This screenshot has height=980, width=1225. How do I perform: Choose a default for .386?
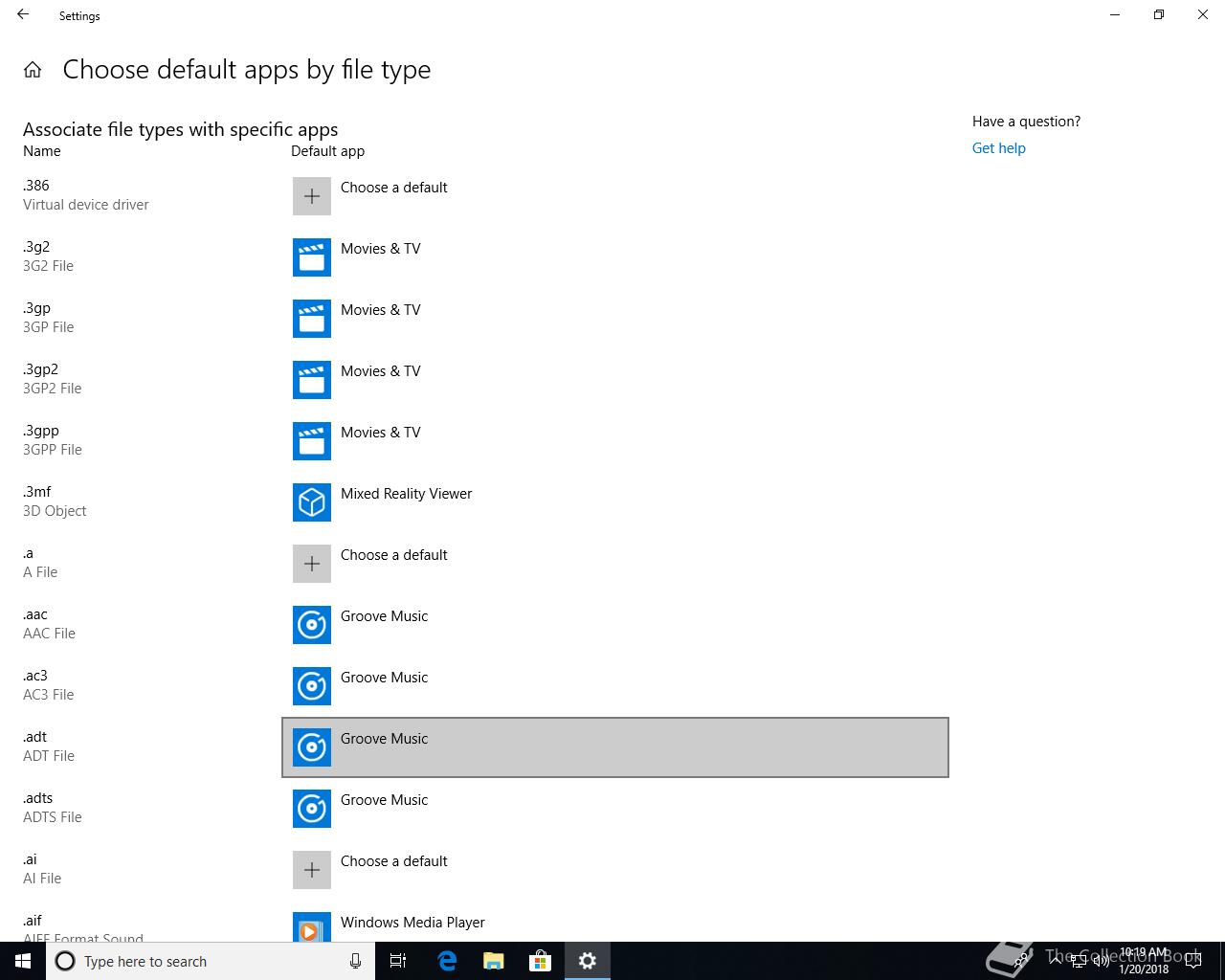tap(615, 196)
